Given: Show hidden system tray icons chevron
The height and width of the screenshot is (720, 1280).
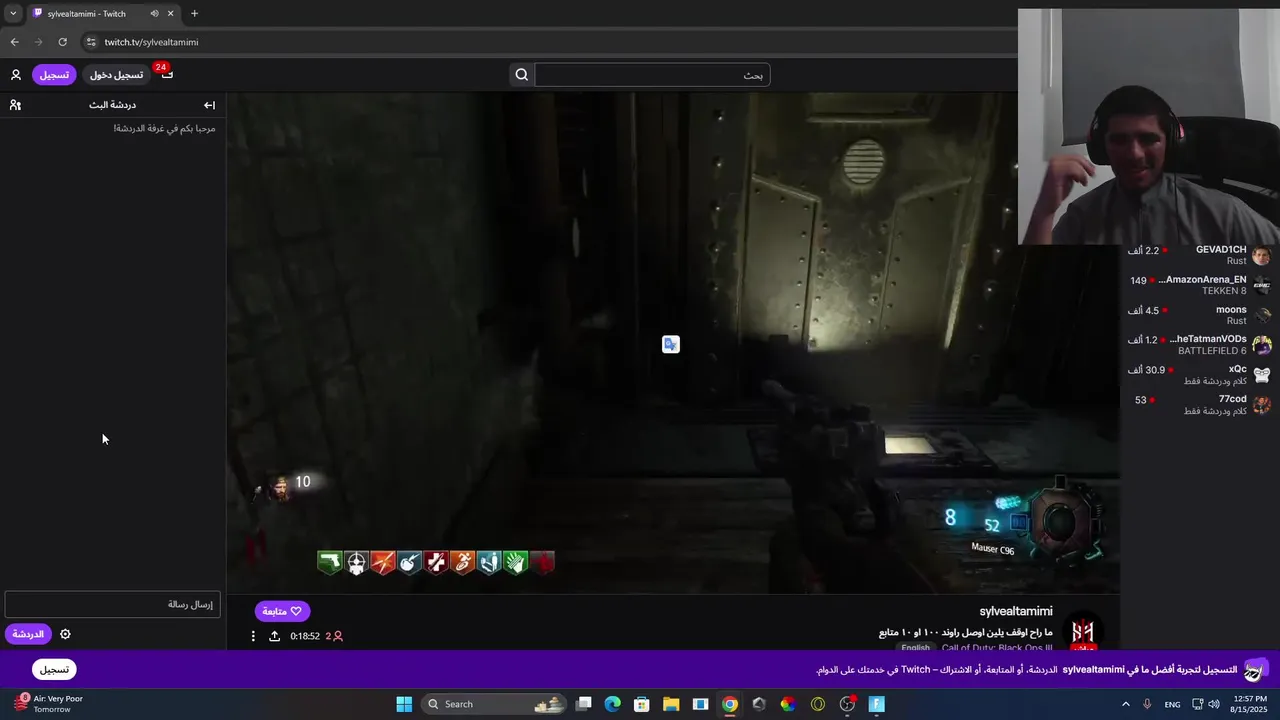Looking at the screenshot, I should [1126, 704].
